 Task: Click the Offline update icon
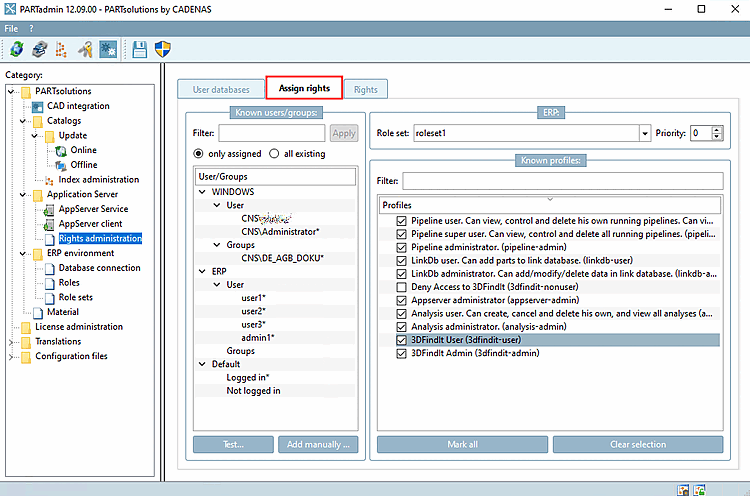[61, 165]
